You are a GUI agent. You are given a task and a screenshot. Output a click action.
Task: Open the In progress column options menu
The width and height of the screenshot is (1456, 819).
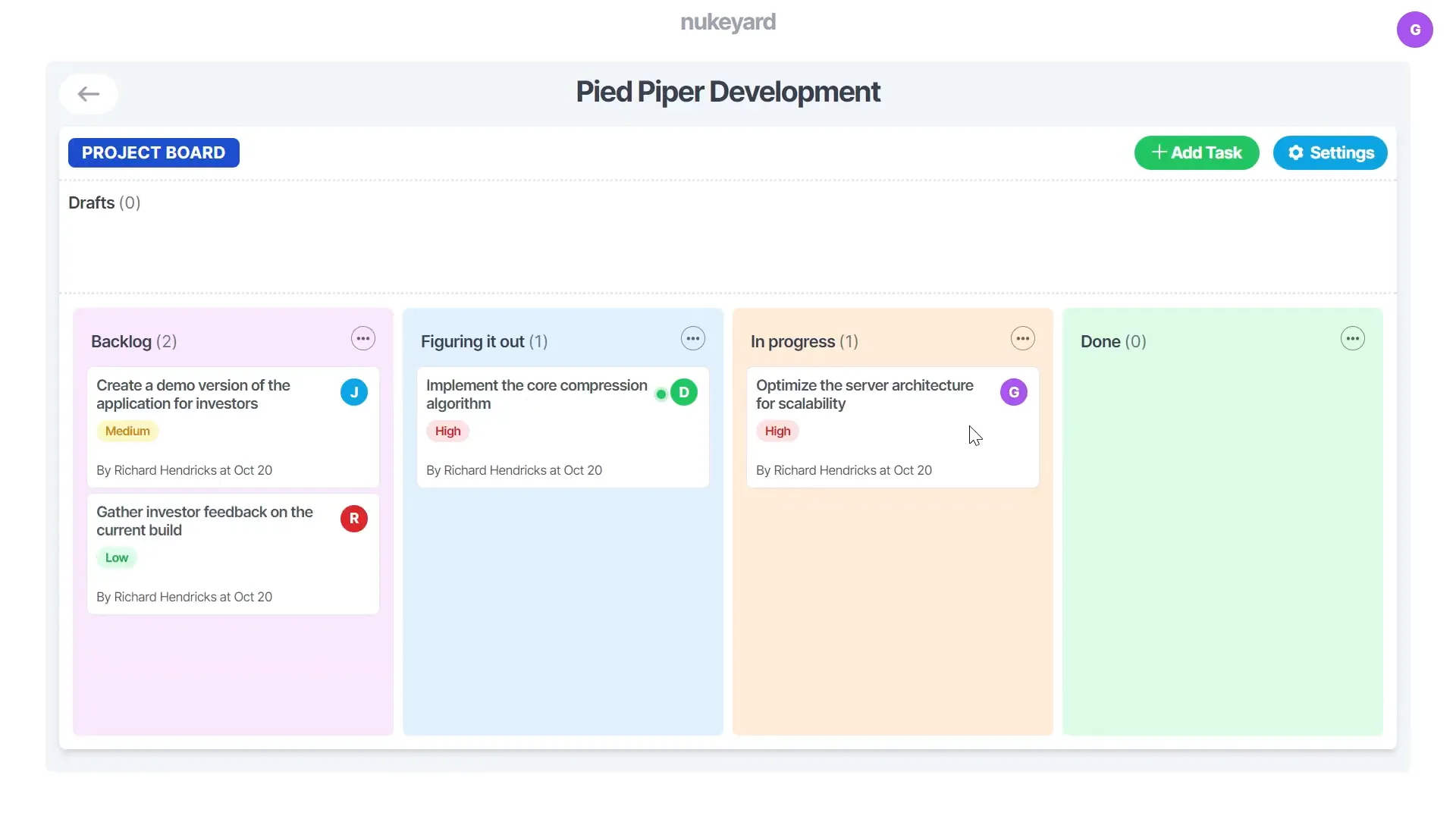[1022, 339]
